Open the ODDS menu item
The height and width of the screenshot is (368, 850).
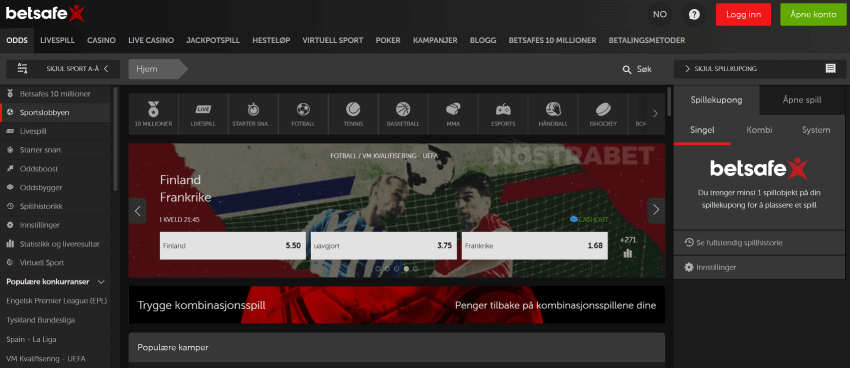(x=17, y=40)
